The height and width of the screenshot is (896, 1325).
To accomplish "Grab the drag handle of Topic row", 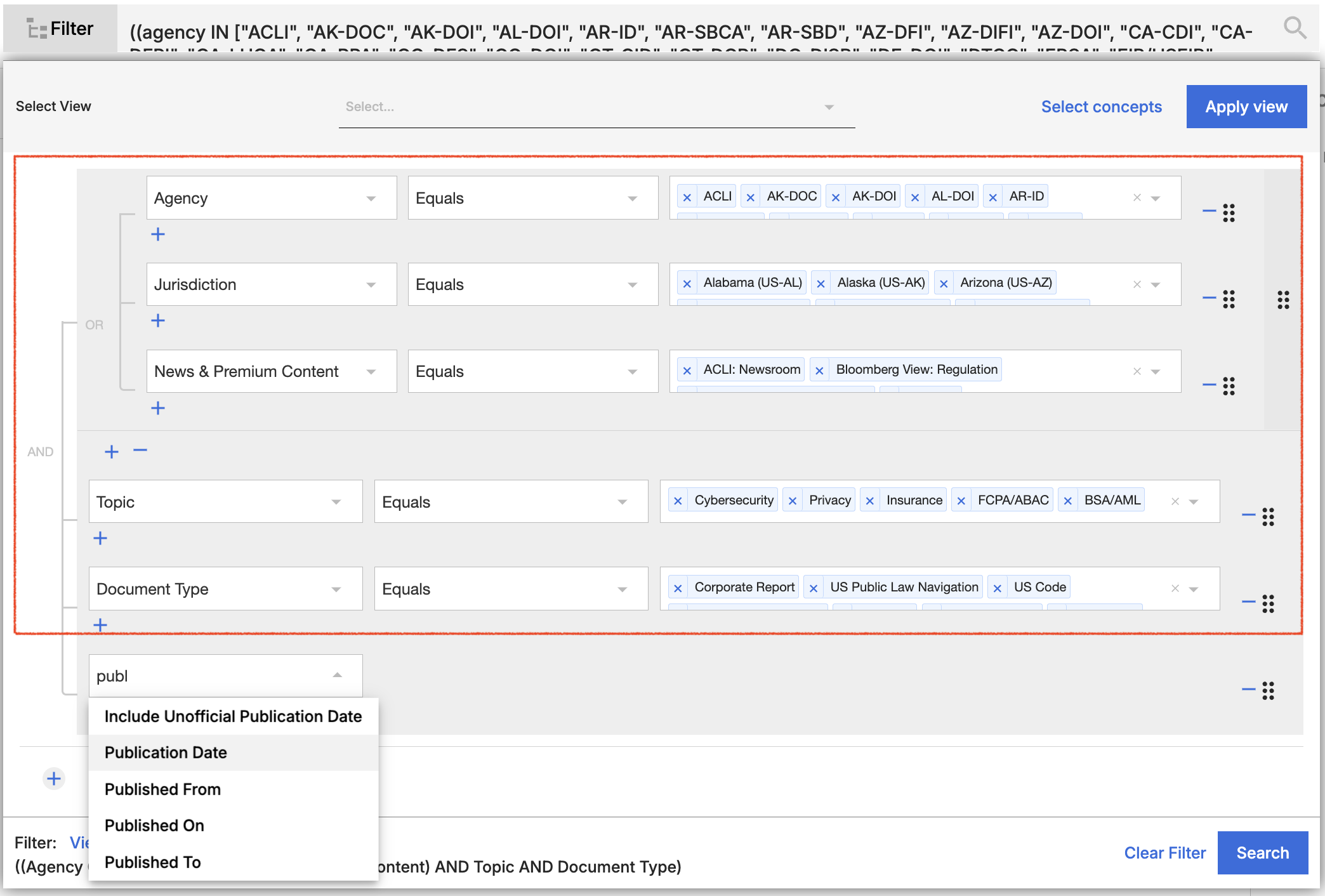I will click(x=1268, y=517).
